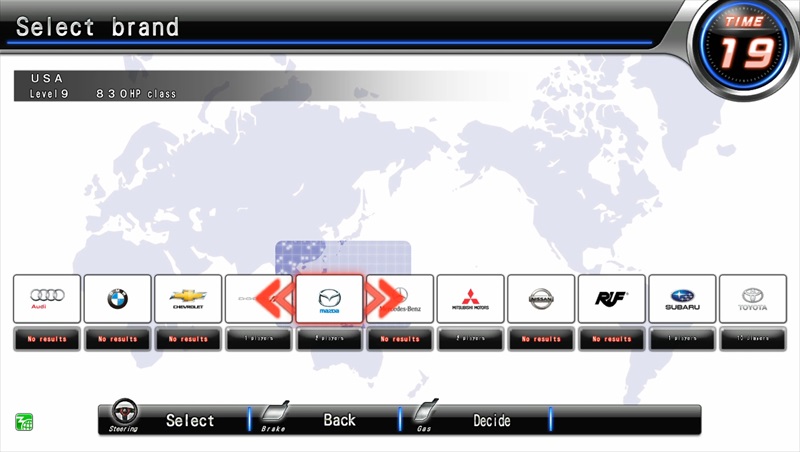Pick the Mitsubishi Motors brand tile
The image size is (800, 452).
pyautogui.click(x=470, y=299)
